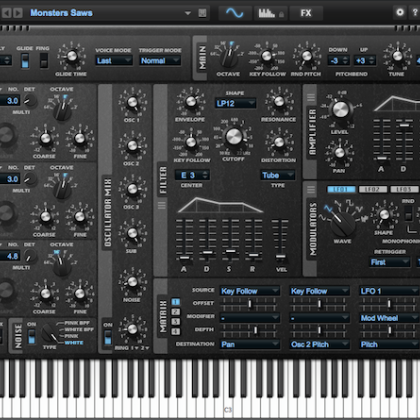This screenshot has height=420, width=420.
Task: Toggle the Ring modulator On switch
Action: 108,337
